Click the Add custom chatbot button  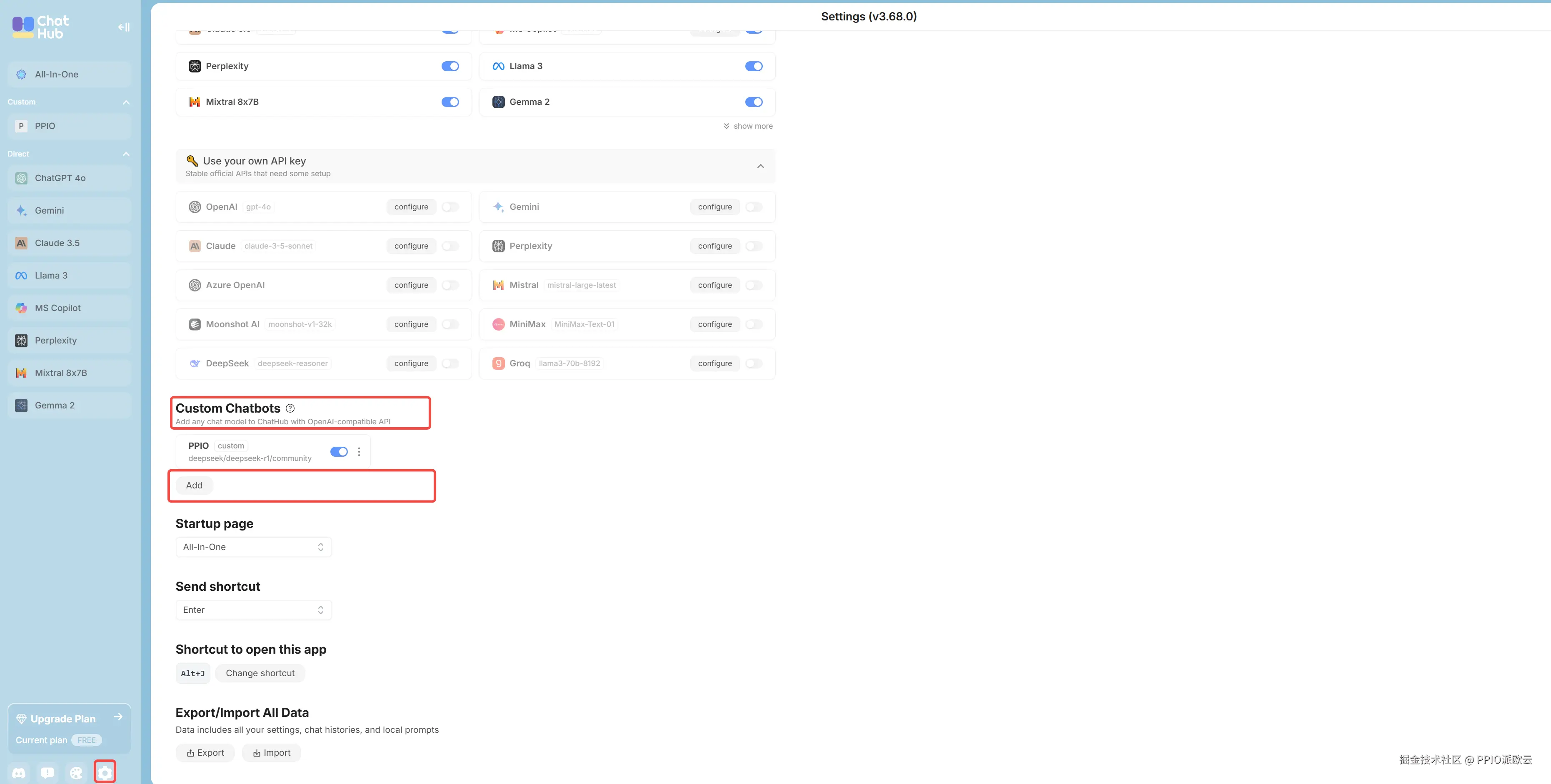194,485
